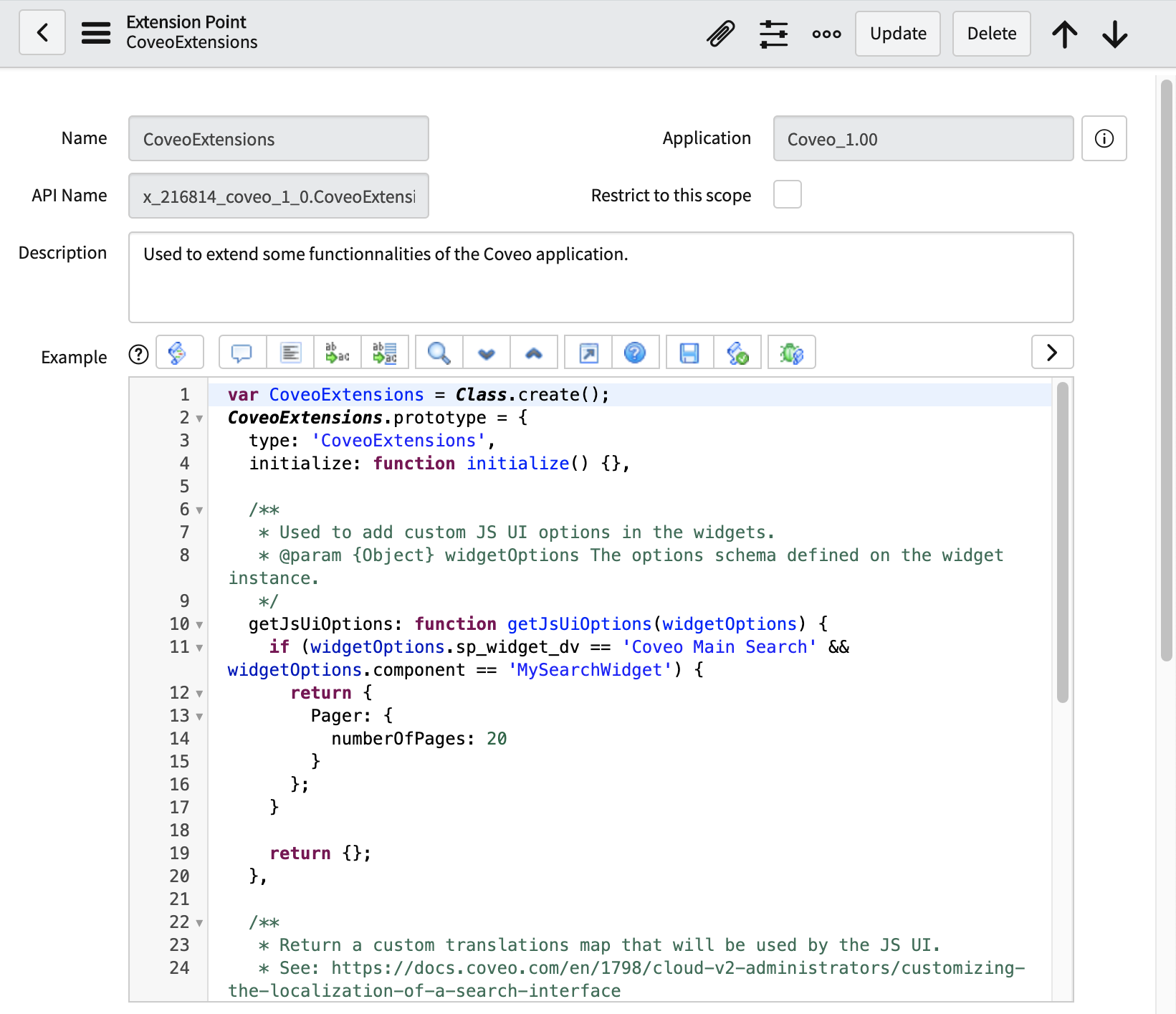Viewport: 1176px width, 1014px height.
Task: Toggle syntax highlighting script editor icon
Action: coord(180,353)
